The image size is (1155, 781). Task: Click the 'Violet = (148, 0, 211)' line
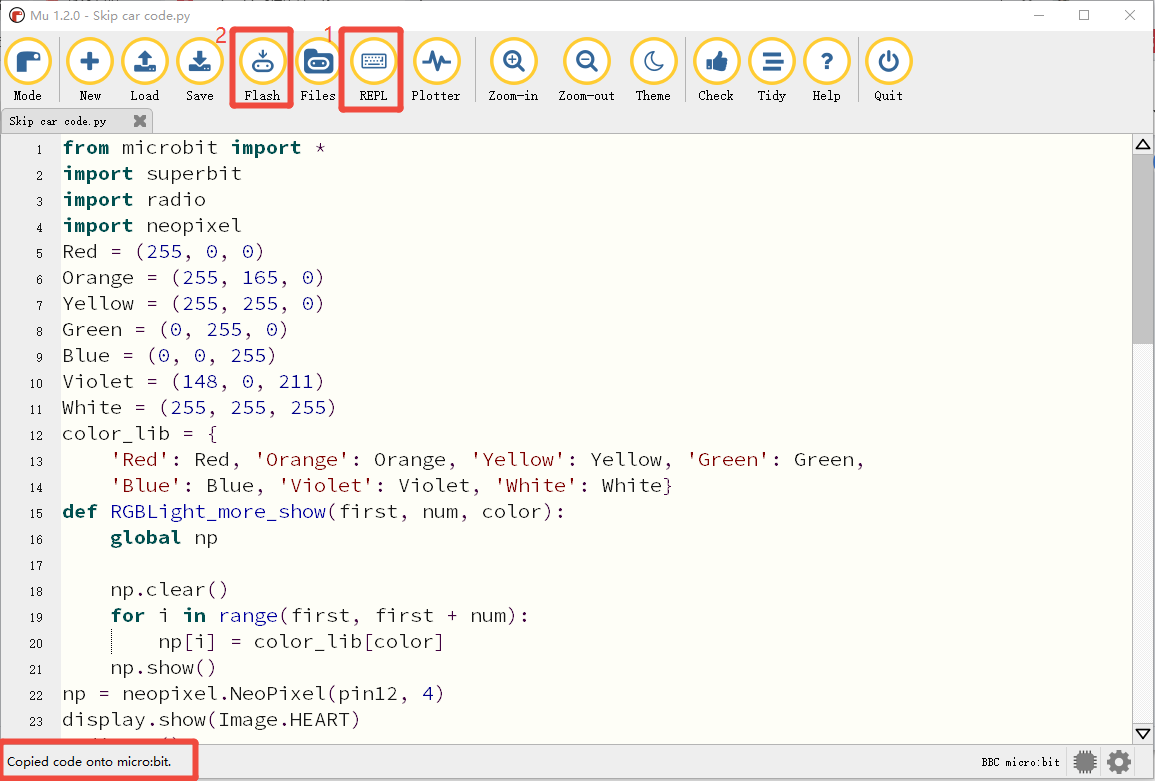(193, 382)
